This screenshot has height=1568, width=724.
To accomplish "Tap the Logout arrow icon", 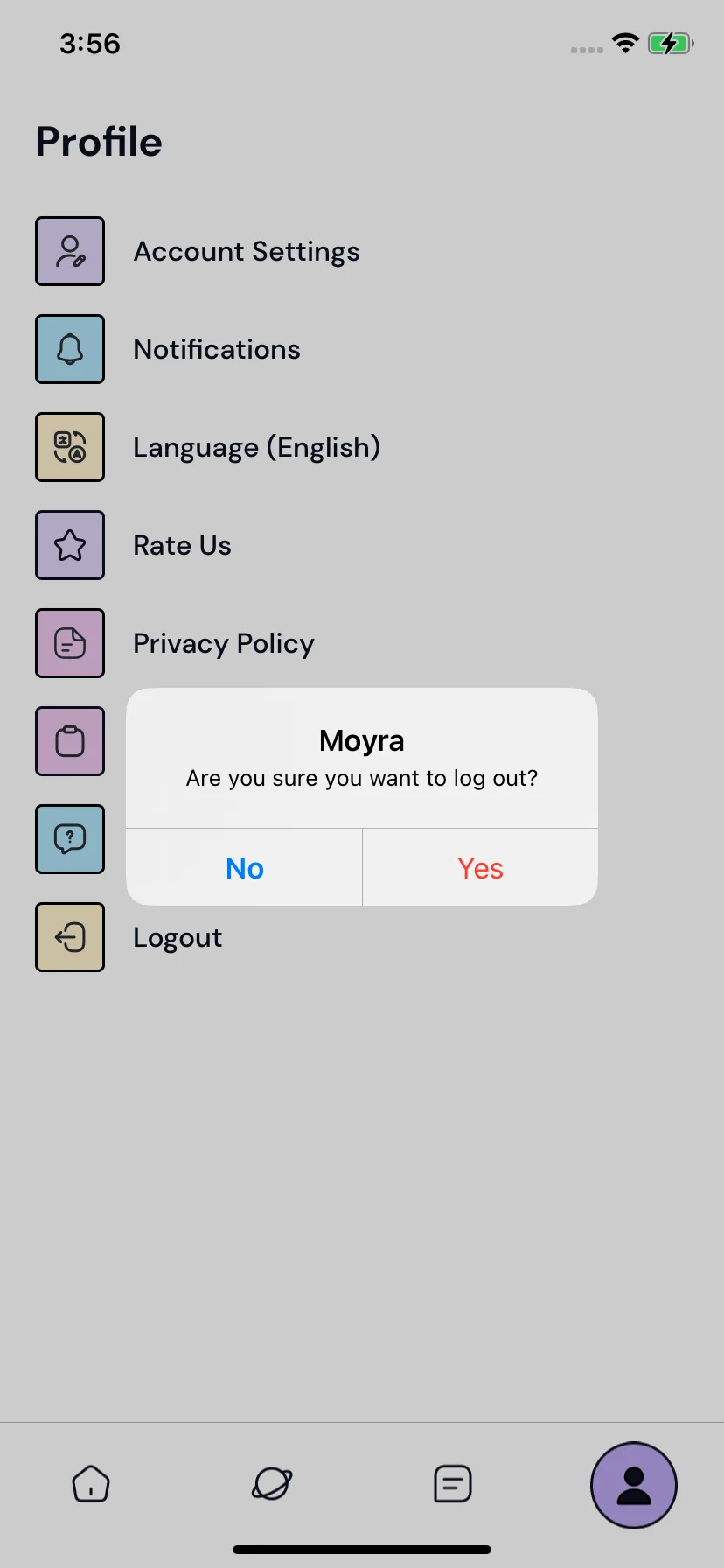I will coord(70,937).
